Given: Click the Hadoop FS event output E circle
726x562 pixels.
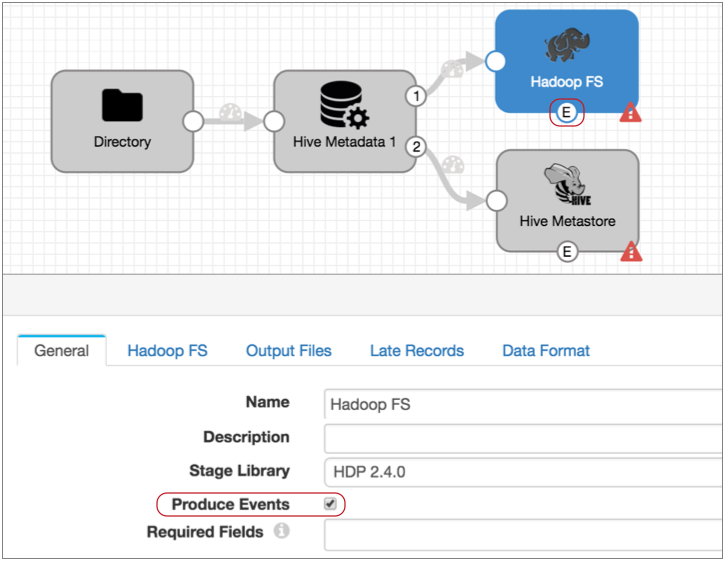Looking at the screenshot, I should [x=567, y=113].
